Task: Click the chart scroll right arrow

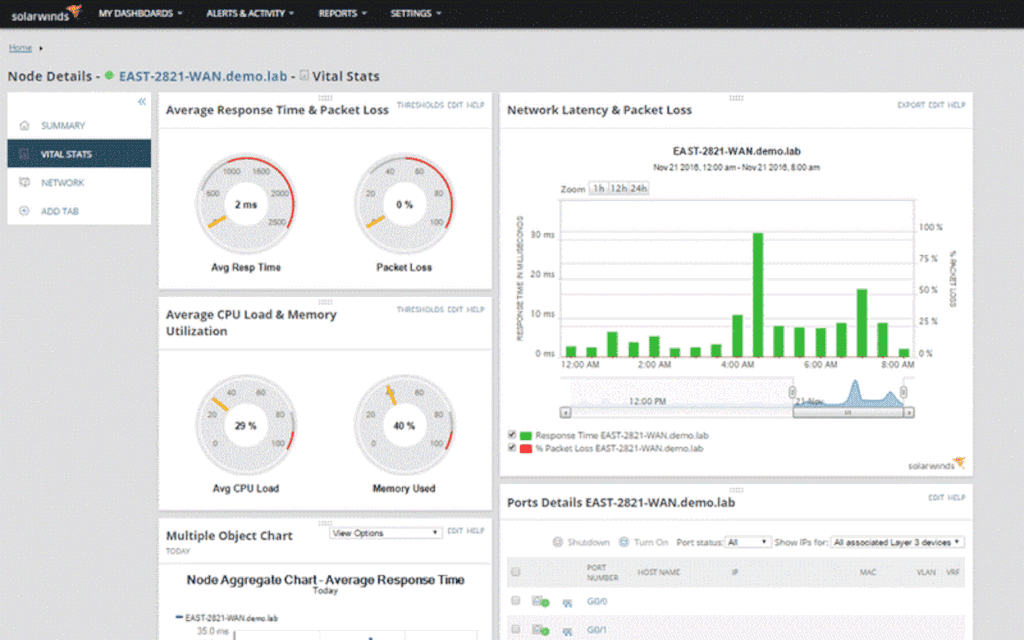Action: pyautogui.click(x=908, y=413)
